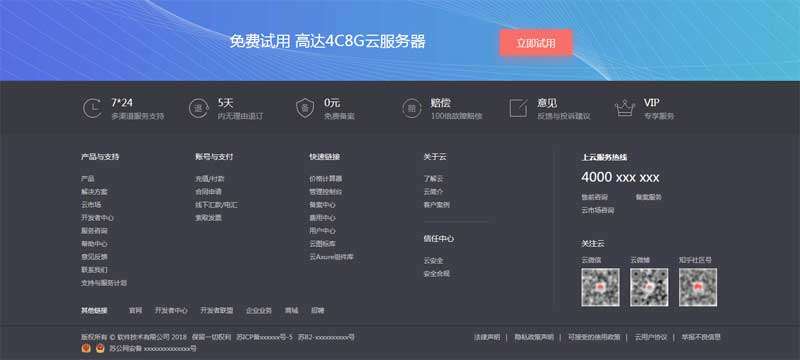This screenshot has height=360, width=800.
Task: Open the 费用中心 link
Action: coord(322,218)
